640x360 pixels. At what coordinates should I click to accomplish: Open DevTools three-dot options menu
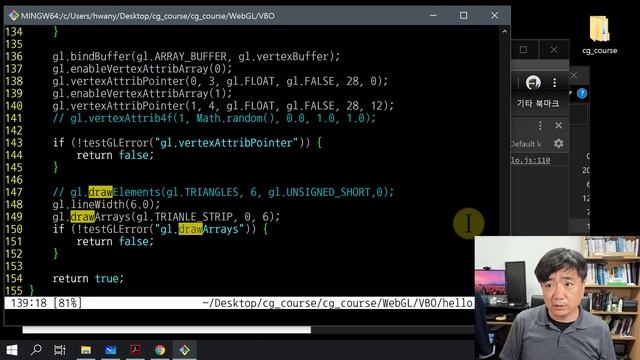tap(540, 125)
